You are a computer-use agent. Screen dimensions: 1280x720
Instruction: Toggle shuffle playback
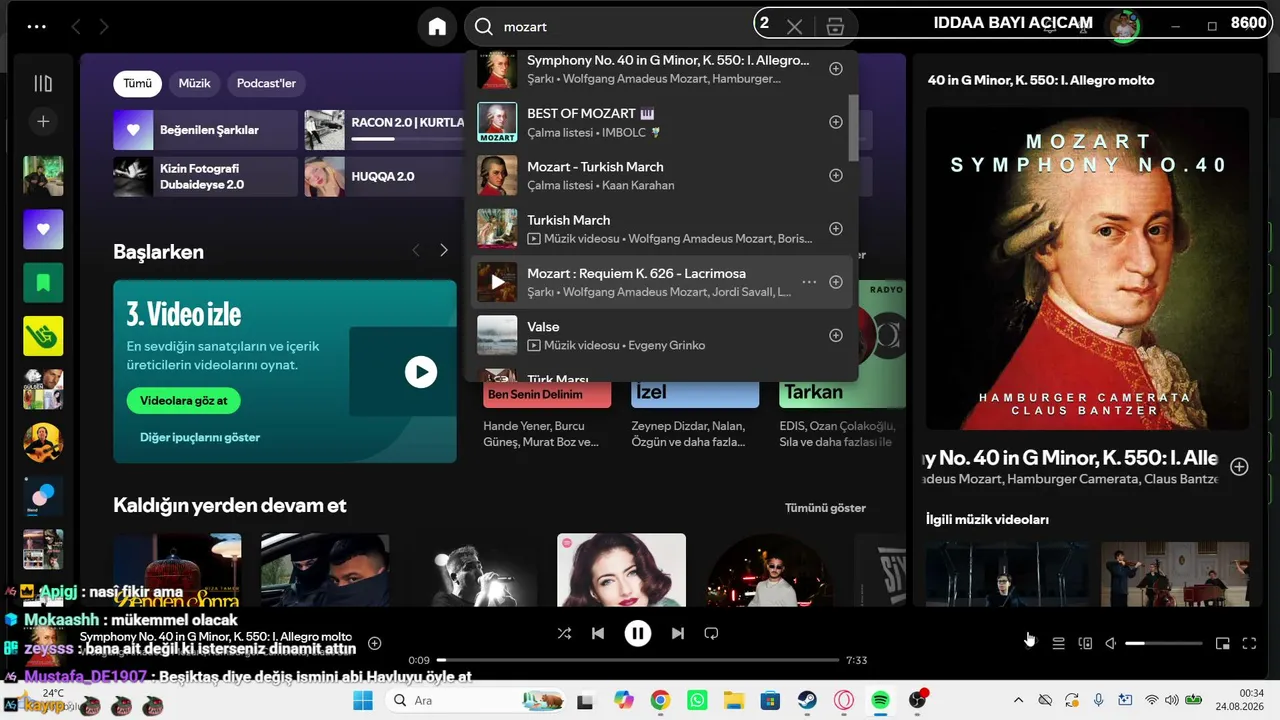pyautogui.click(x=564, y=633)
